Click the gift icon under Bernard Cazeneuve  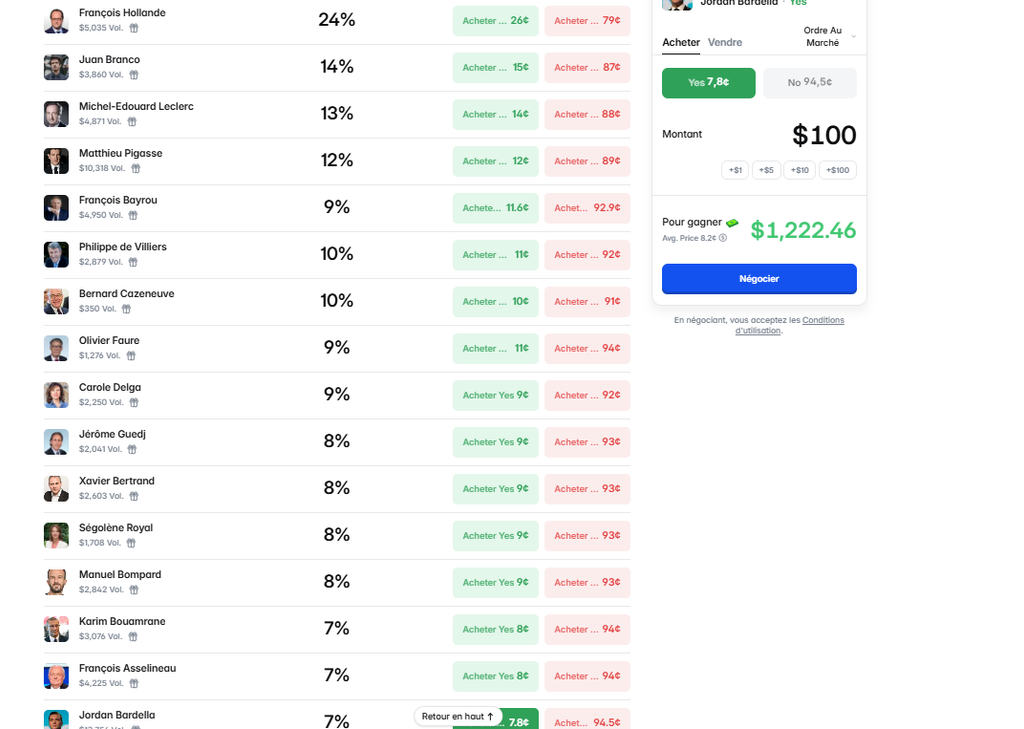pyautogui.click(x=126, y=309)
